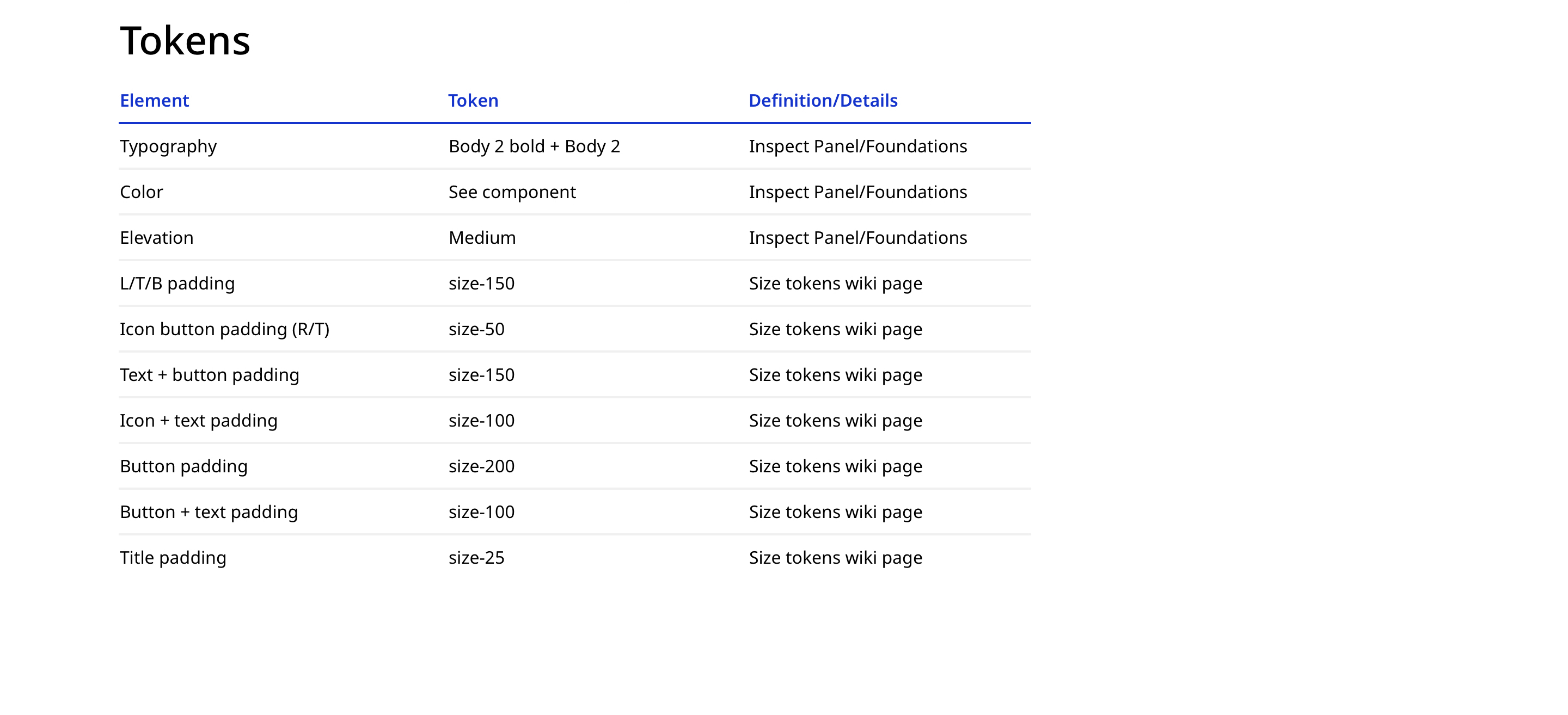The height and width of the screenshot is (715, 1568).
Task: Click the Medium elevation token
Action: [x=481, y=238]
